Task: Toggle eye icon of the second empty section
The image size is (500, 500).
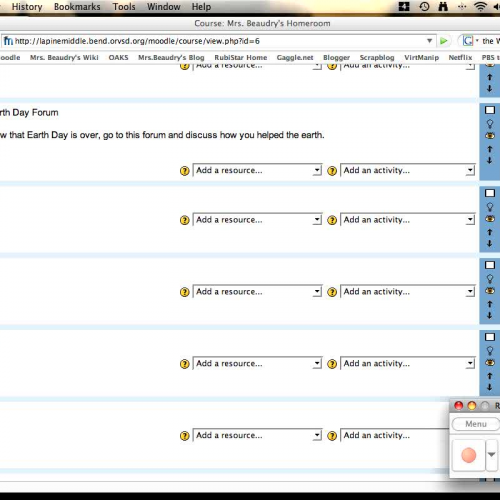Action: point(490,291)
